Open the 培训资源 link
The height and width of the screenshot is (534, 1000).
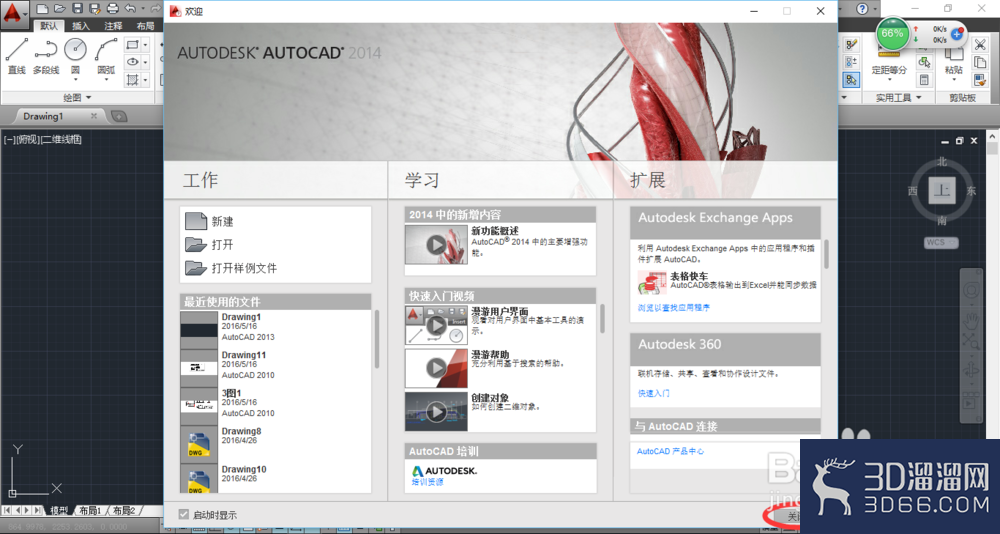coord(427,482)
